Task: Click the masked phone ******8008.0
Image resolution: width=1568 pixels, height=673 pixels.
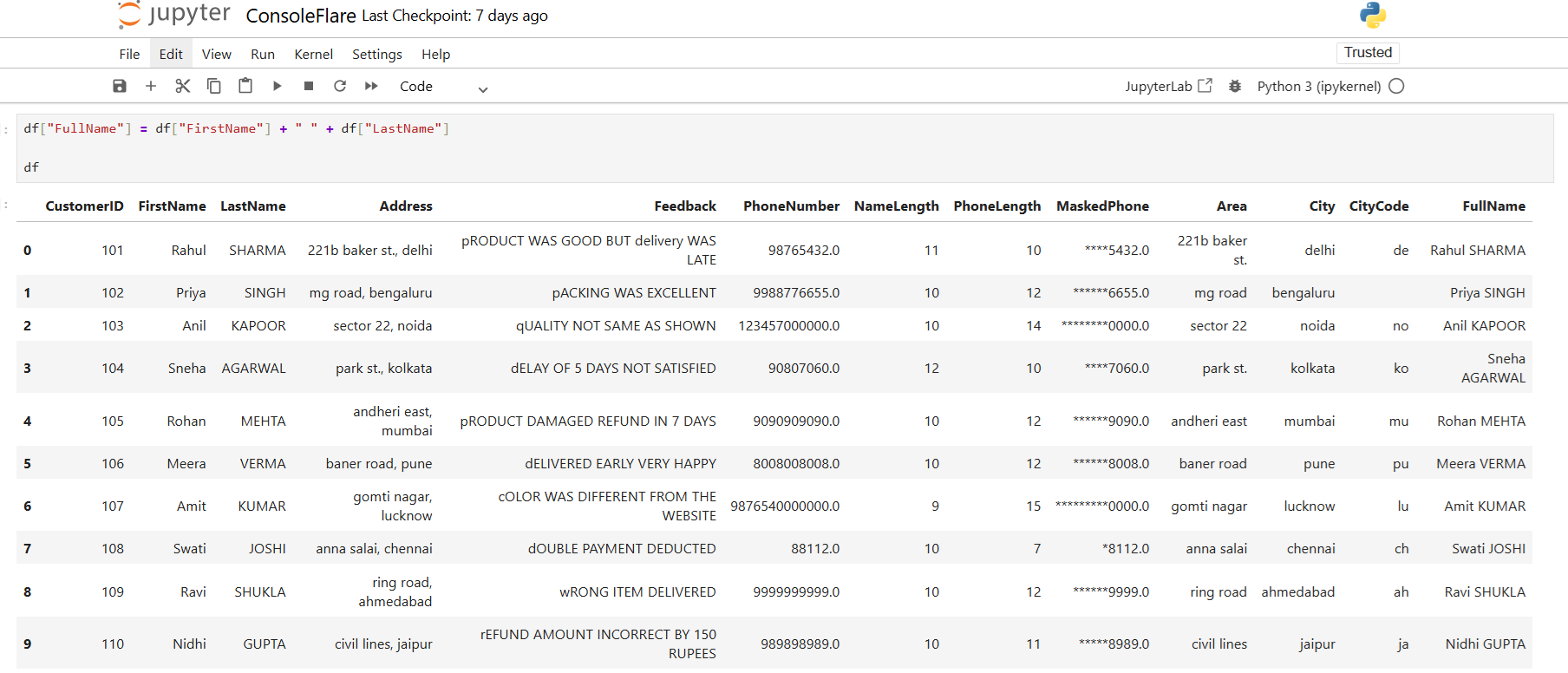Action: pyautogui.click(x=1111, y=463)
